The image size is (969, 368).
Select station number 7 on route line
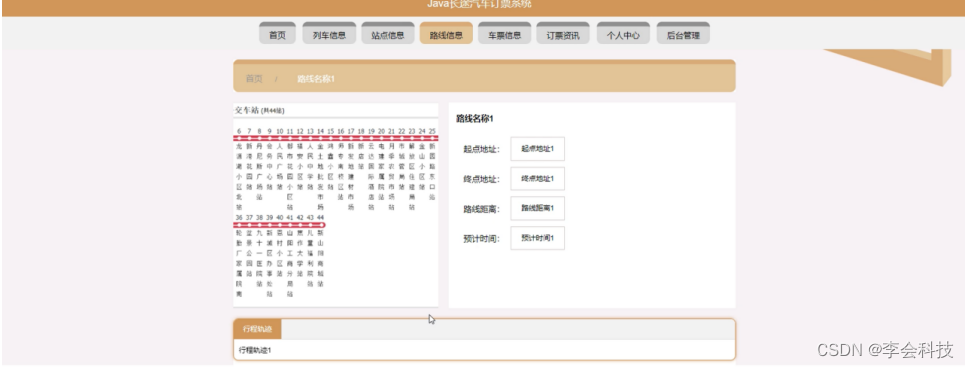pyautogui.click(x=249, y=131)
